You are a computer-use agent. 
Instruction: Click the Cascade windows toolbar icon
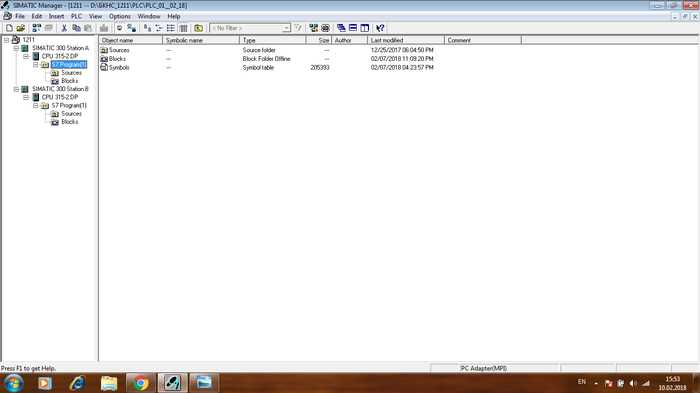tap(341, 28)
